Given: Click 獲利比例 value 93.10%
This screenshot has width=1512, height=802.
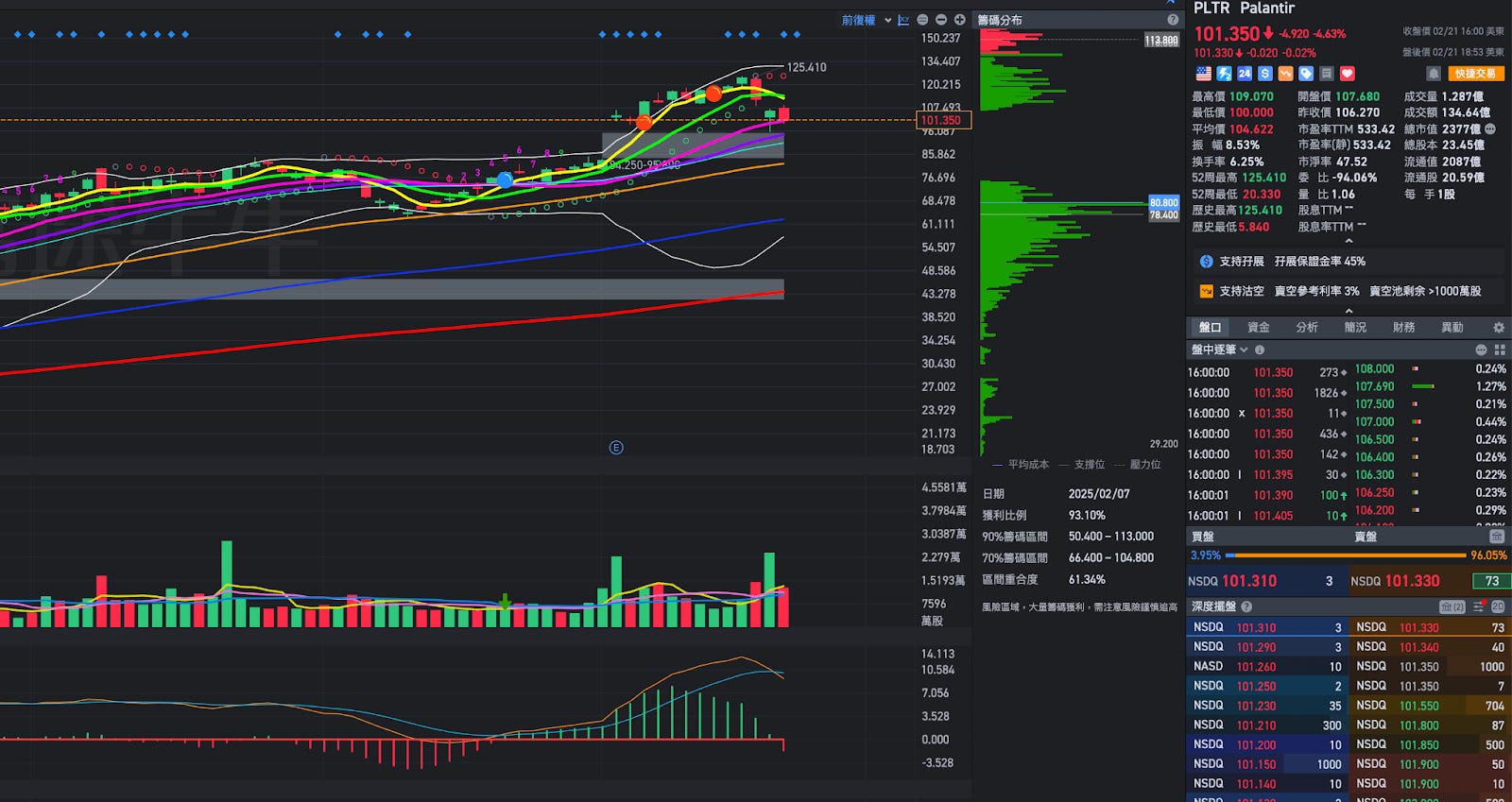Looking at the screenshot, I should coord(1087,516).
